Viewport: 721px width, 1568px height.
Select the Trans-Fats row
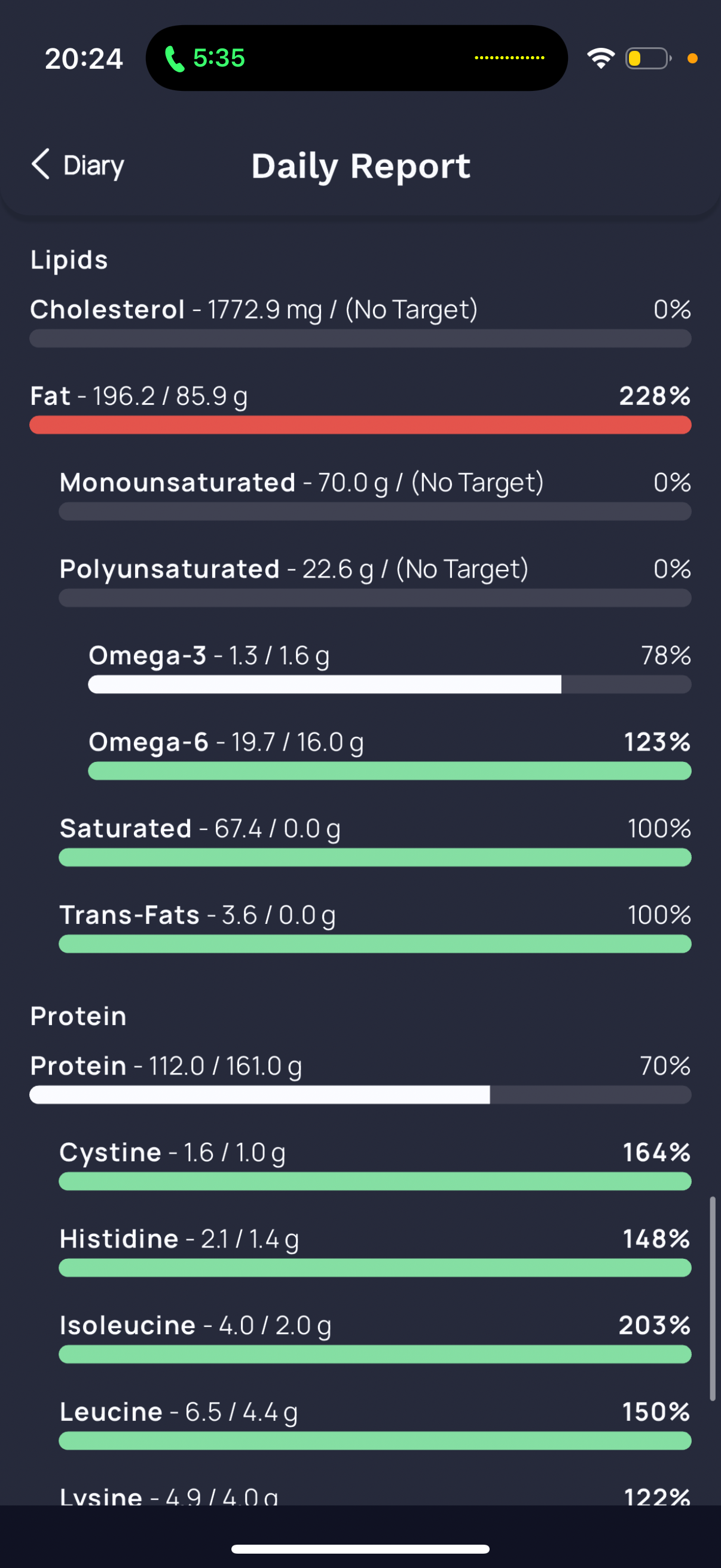tap(375, 926)
